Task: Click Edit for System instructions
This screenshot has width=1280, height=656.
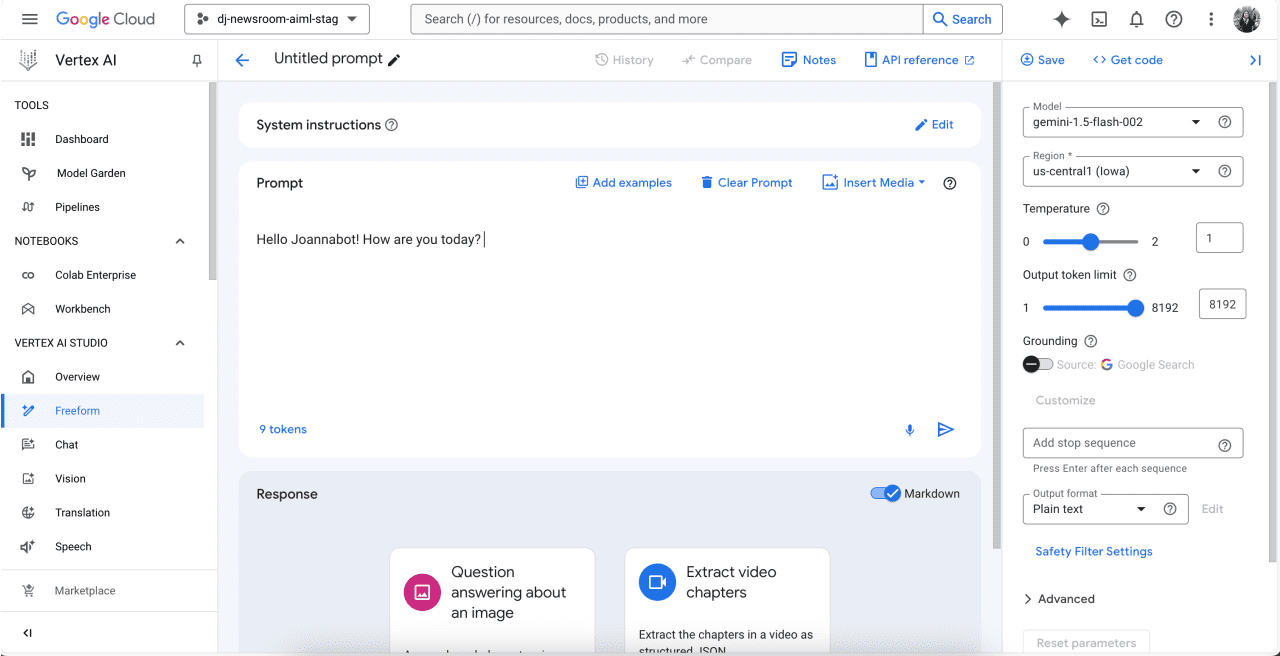Action: click(x=934, y=125)
